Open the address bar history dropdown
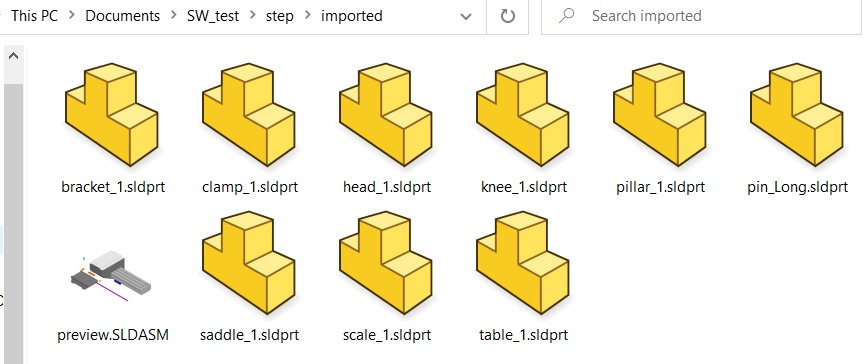This screenshot has height=364, width=865. (x=466, y=17)
